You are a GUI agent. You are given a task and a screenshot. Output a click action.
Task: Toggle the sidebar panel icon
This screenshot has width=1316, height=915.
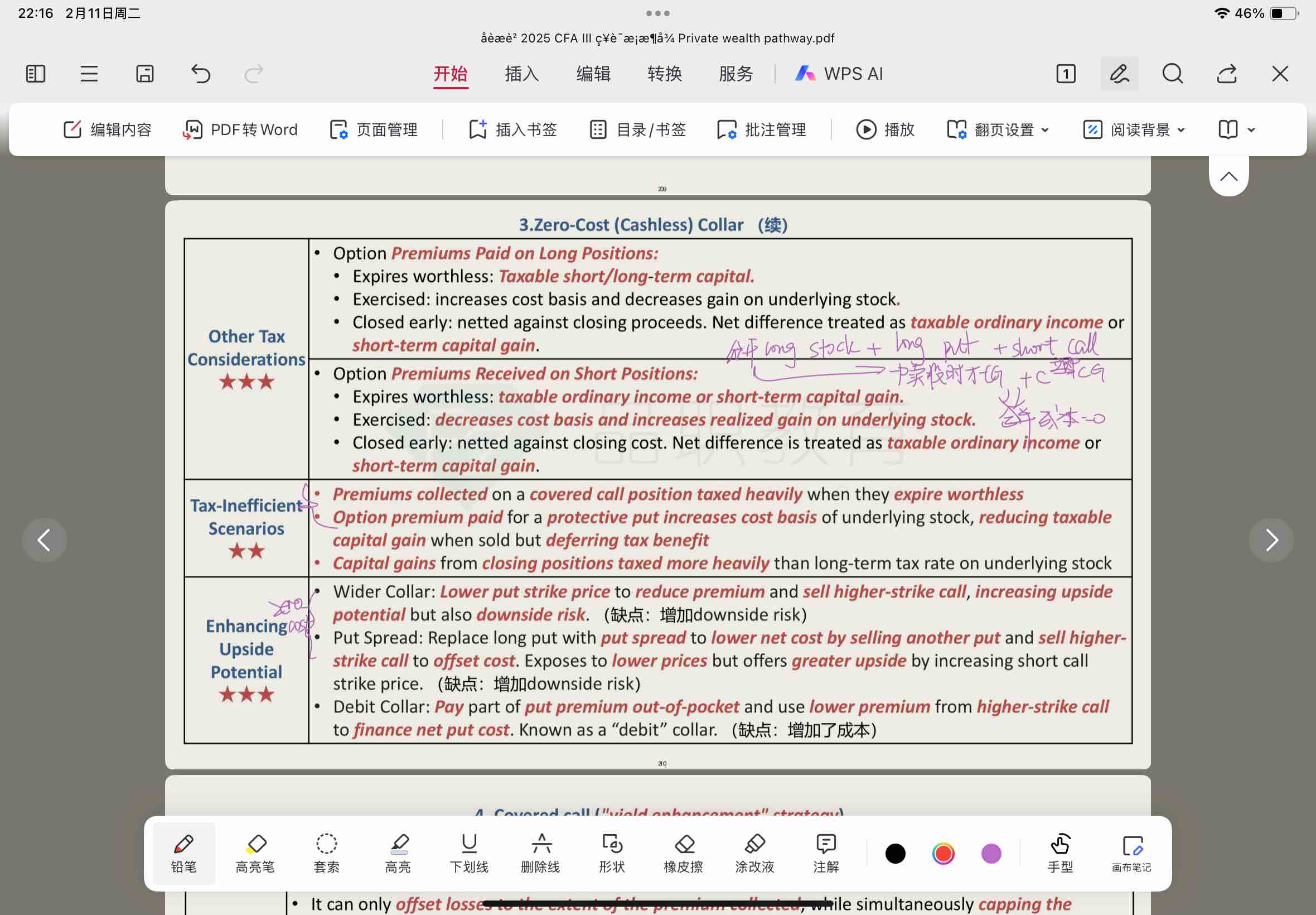pos(36,74)
